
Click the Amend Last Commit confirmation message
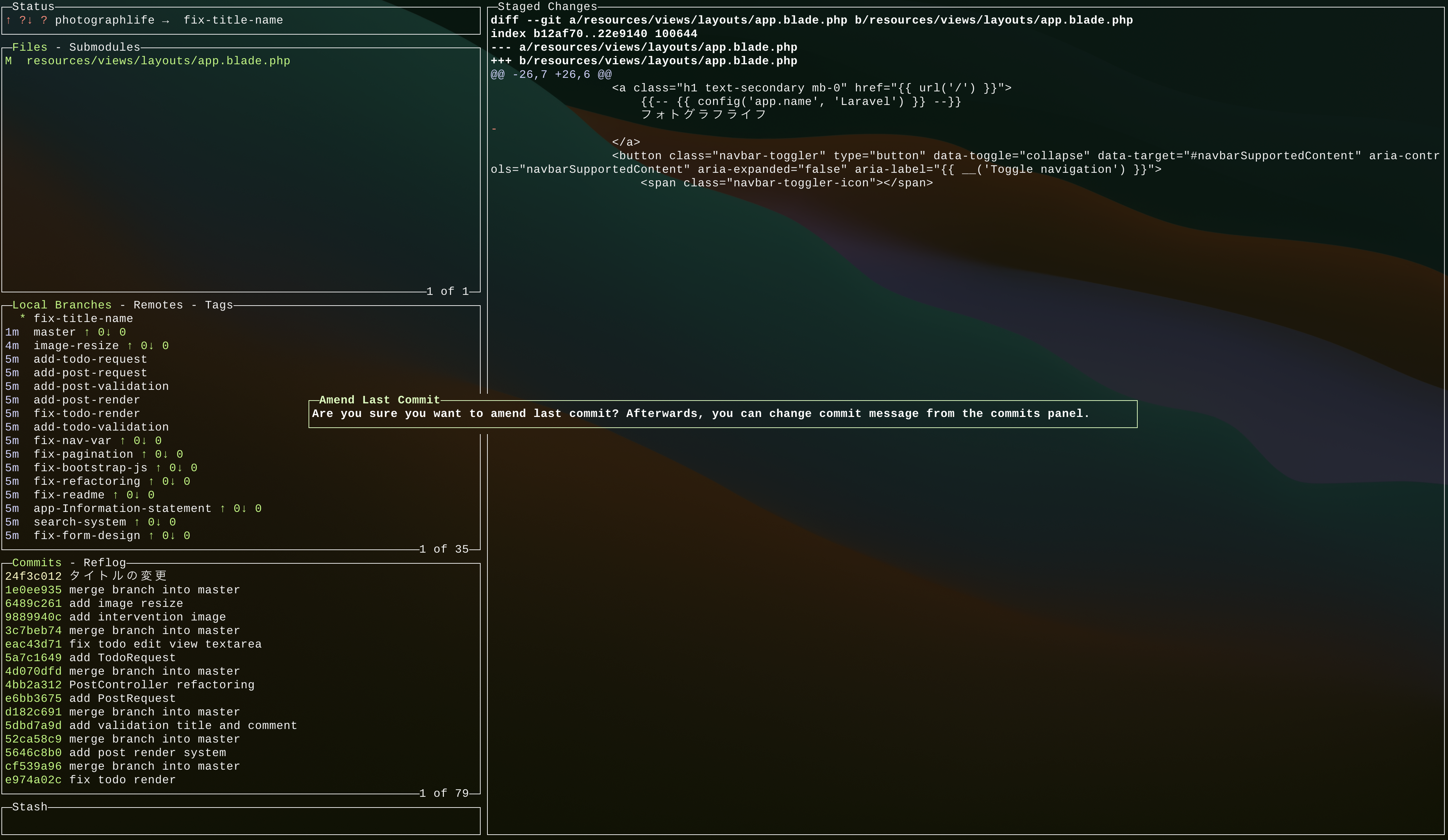coord(700,414)
